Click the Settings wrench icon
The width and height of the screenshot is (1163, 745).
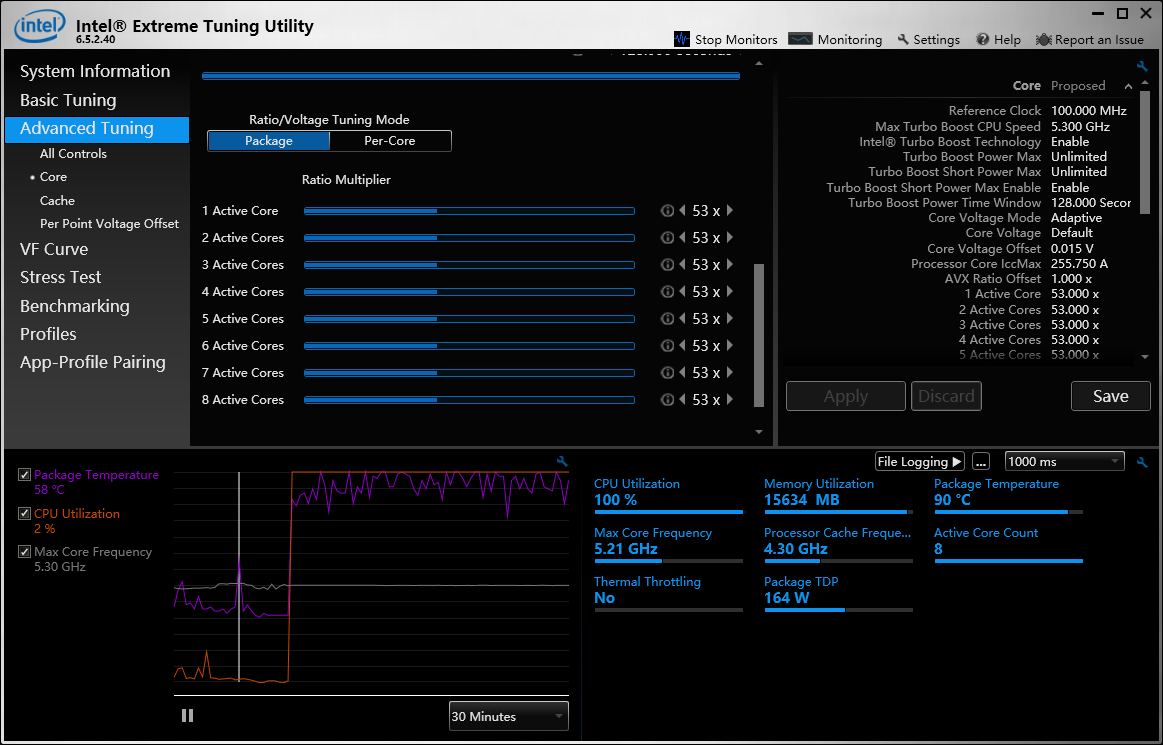tap(903, 40)
